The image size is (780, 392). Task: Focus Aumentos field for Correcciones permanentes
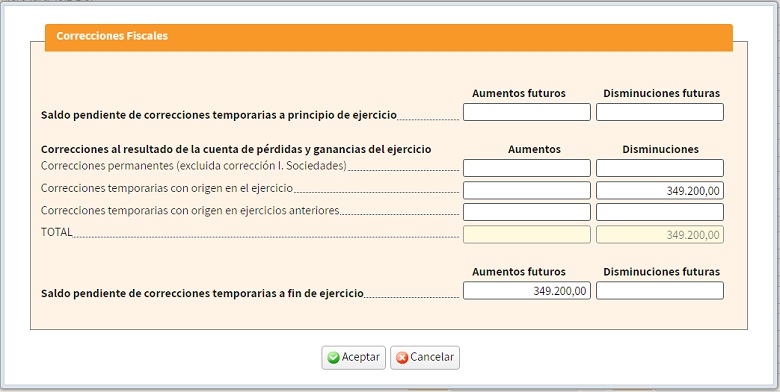click(x=527, y=168)
